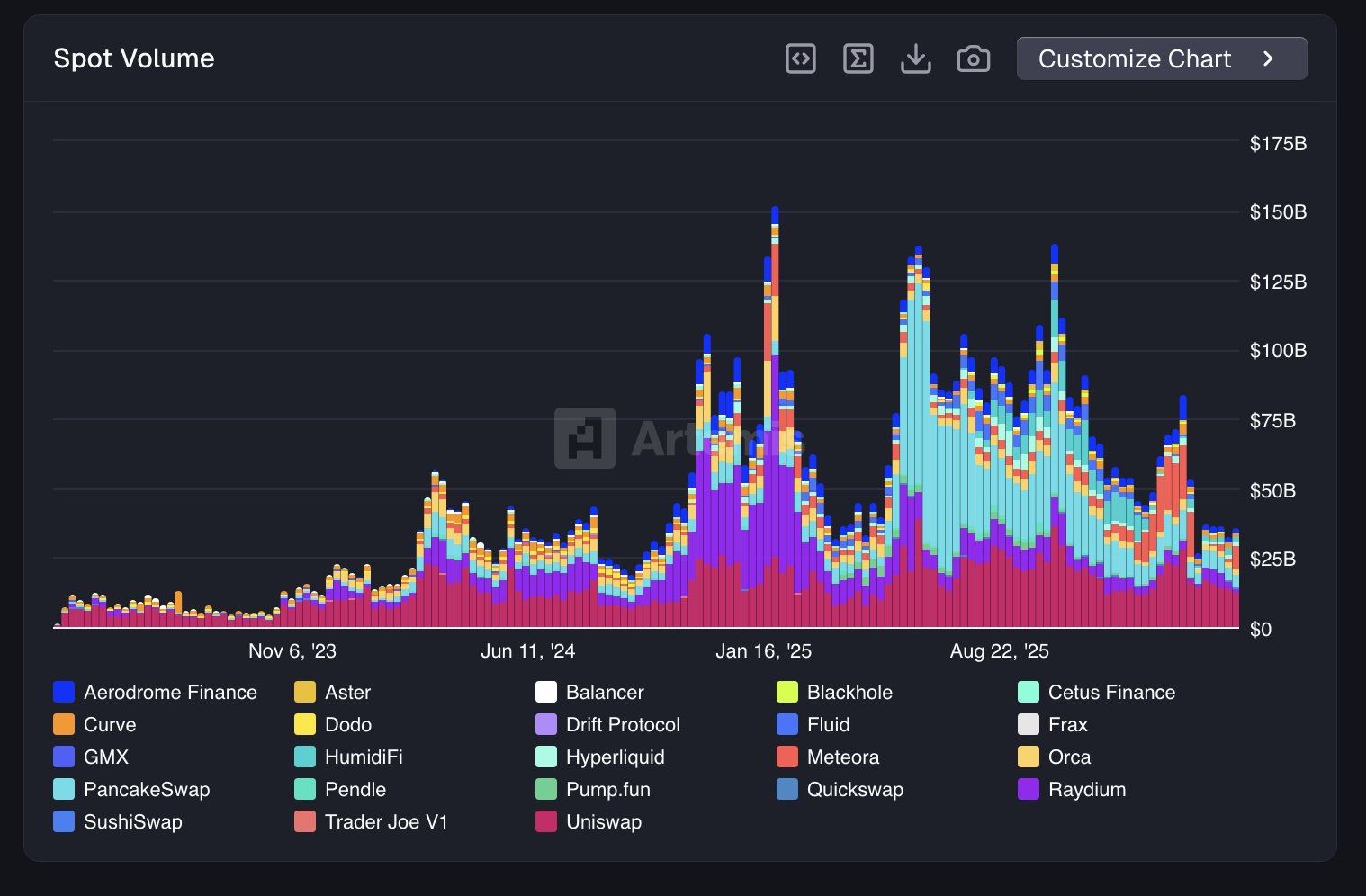Screen dimensions: 1366x896
Task: Click the Jun 11, '24 date label
Action: (528, 650)
